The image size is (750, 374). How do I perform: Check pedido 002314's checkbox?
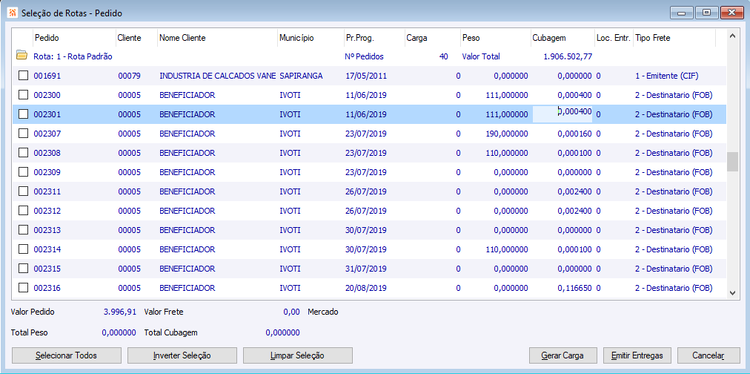[23, 249]
